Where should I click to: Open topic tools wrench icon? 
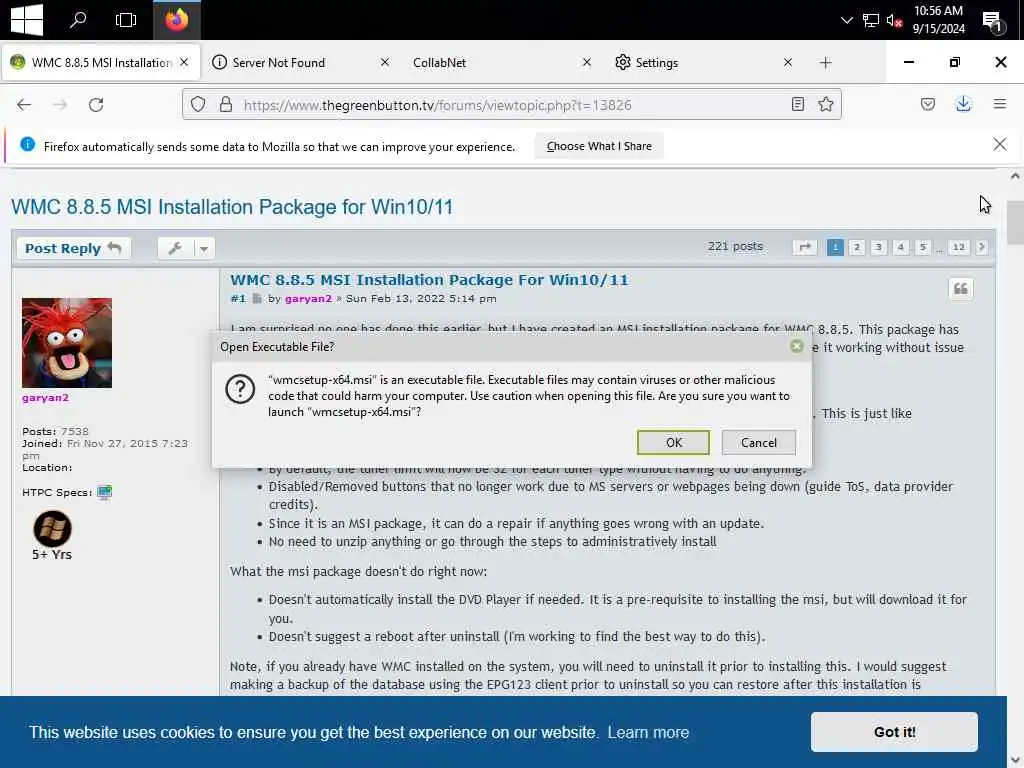click(x=175, y=248)
